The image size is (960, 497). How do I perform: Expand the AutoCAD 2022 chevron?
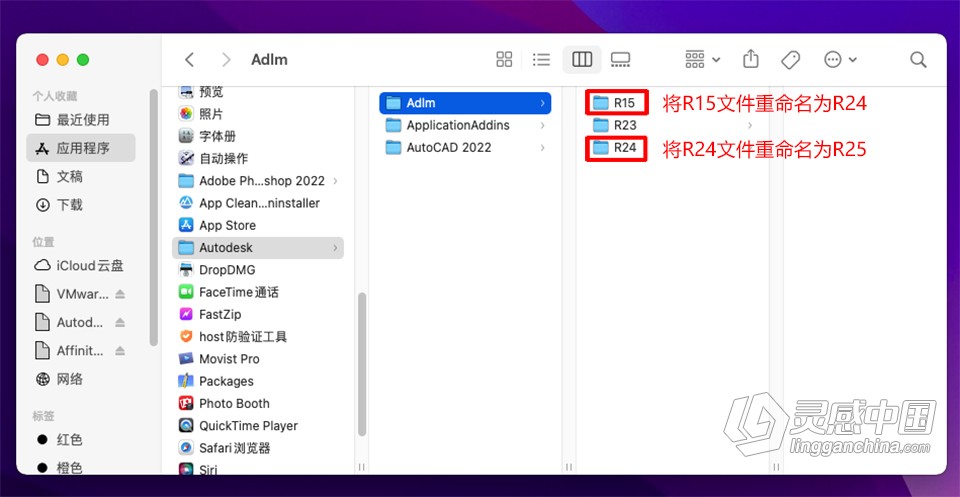(x=542, y=148)
